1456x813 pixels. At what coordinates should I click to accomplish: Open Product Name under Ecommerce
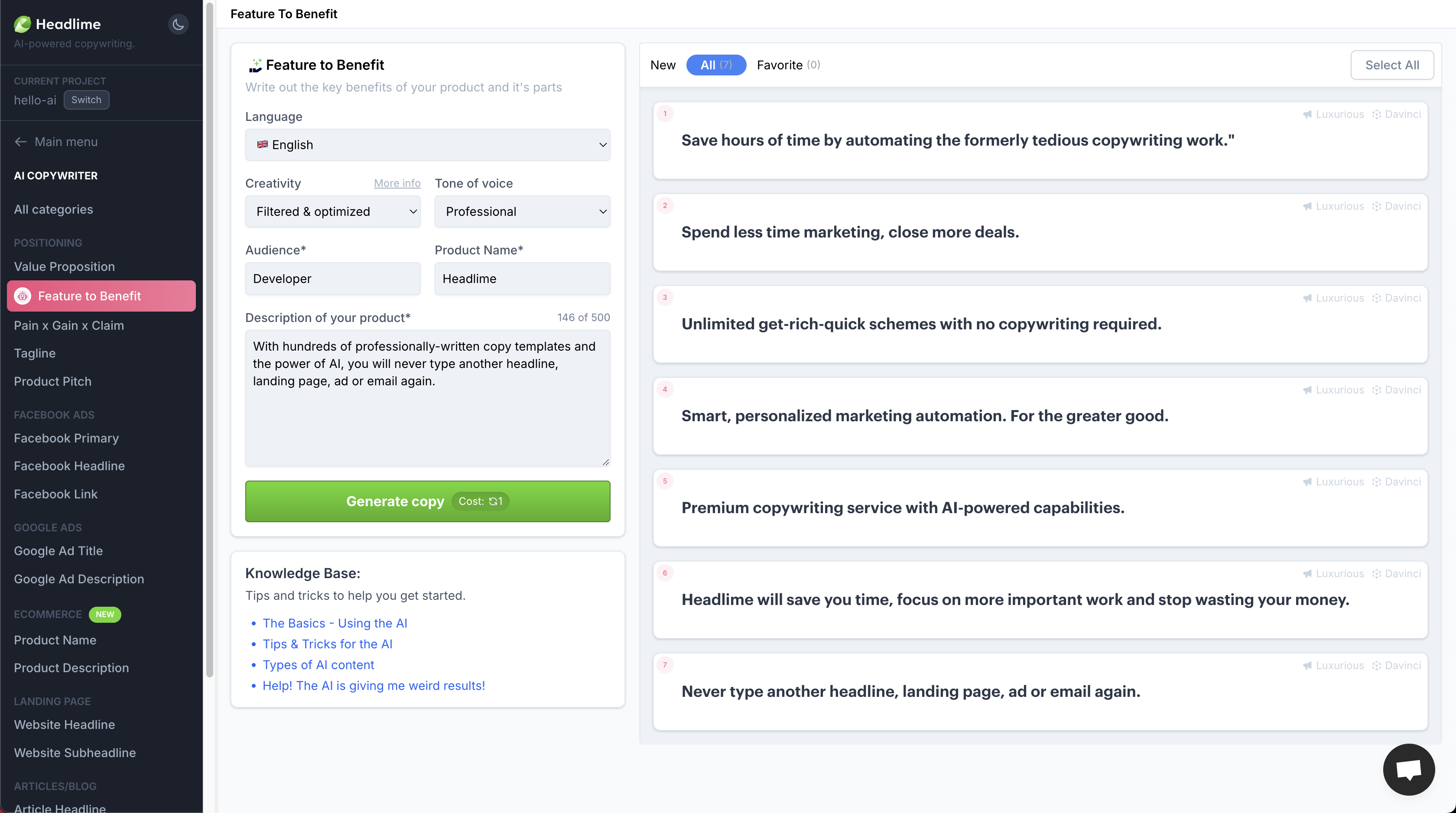point(55,640)
